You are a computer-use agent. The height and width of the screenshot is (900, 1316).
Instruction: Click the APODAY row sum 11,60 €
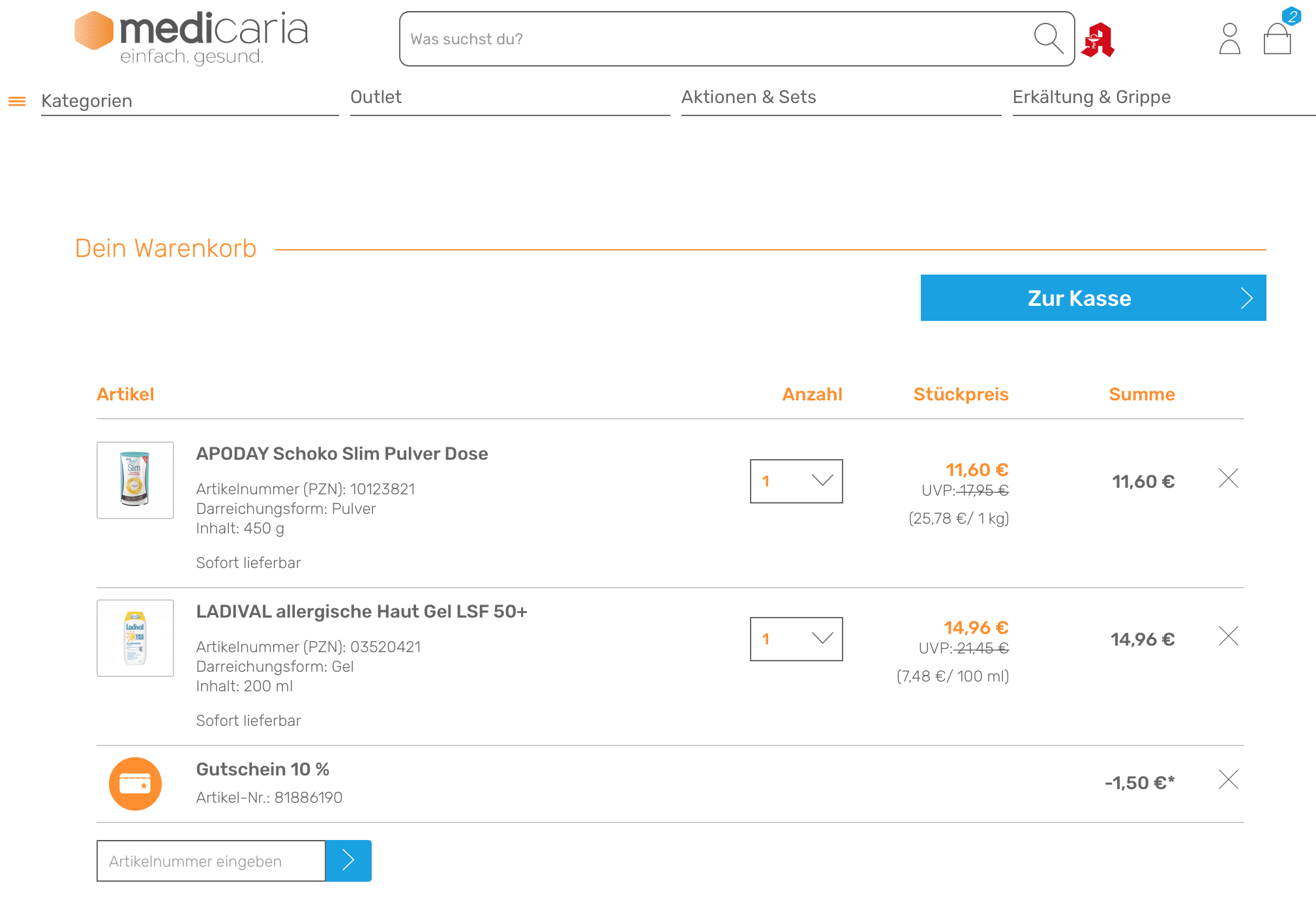[1143, 481]
